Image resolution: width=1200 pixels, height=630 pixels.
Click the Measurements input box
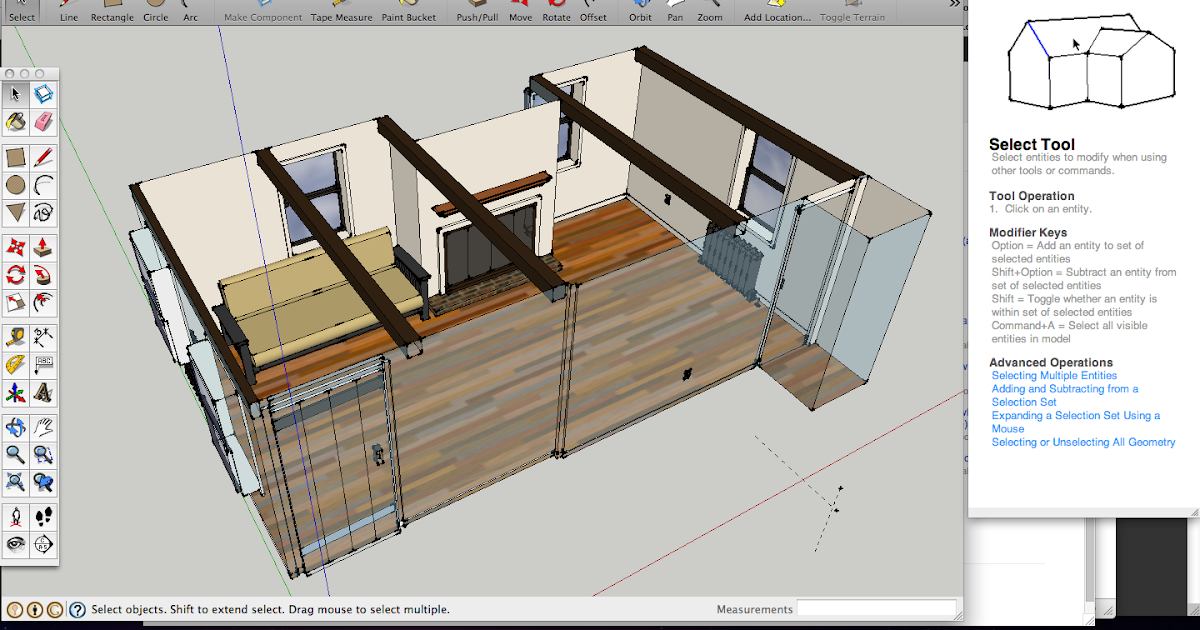876,609
